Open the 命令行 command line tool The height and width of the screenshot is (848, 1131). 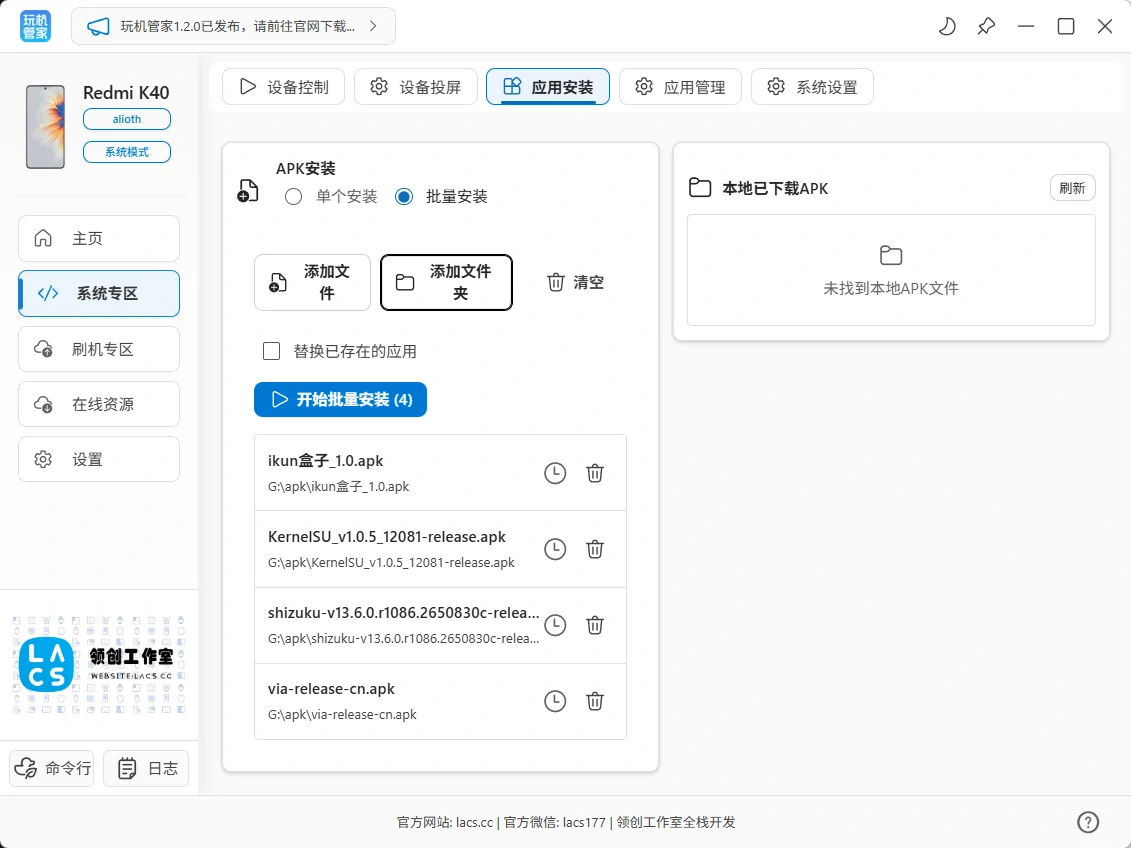click(x=51, y=768)
